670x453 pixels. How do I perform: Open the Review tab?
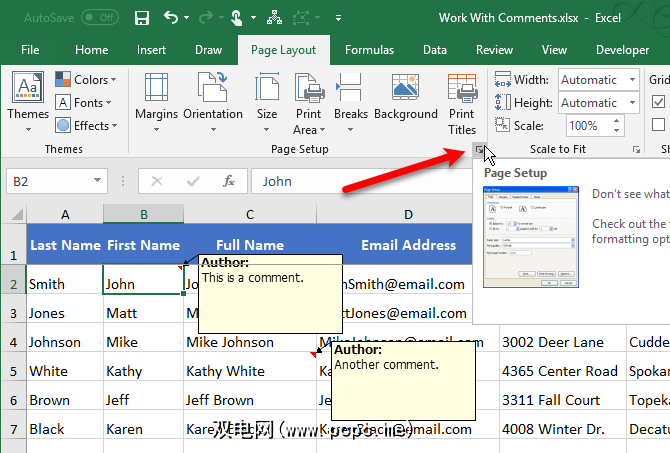click(494, 50)
